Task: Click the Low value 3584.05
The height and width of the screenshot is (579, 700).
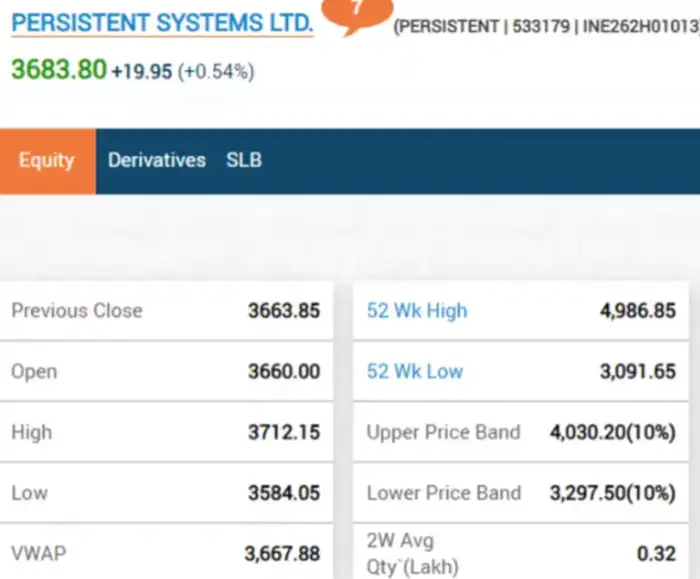Action: click(x=284, y=493)
